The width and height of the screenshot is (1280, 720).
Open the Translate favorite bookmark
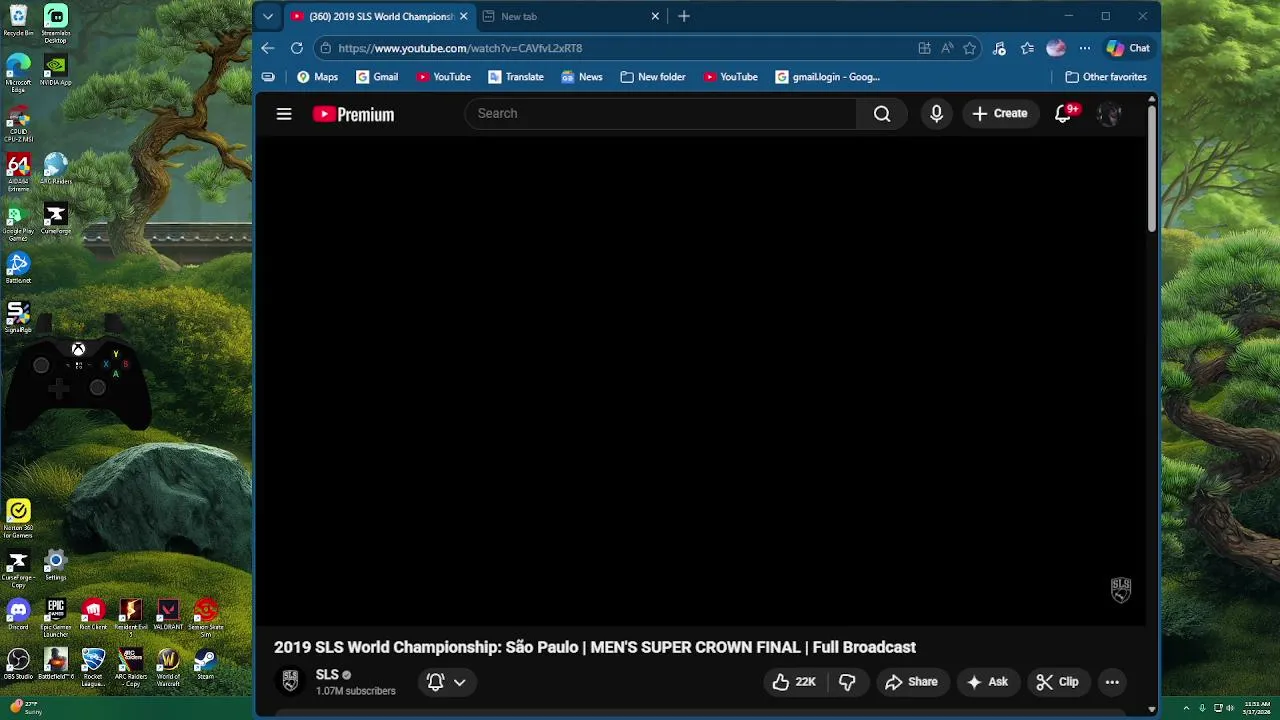pos(516,77)
